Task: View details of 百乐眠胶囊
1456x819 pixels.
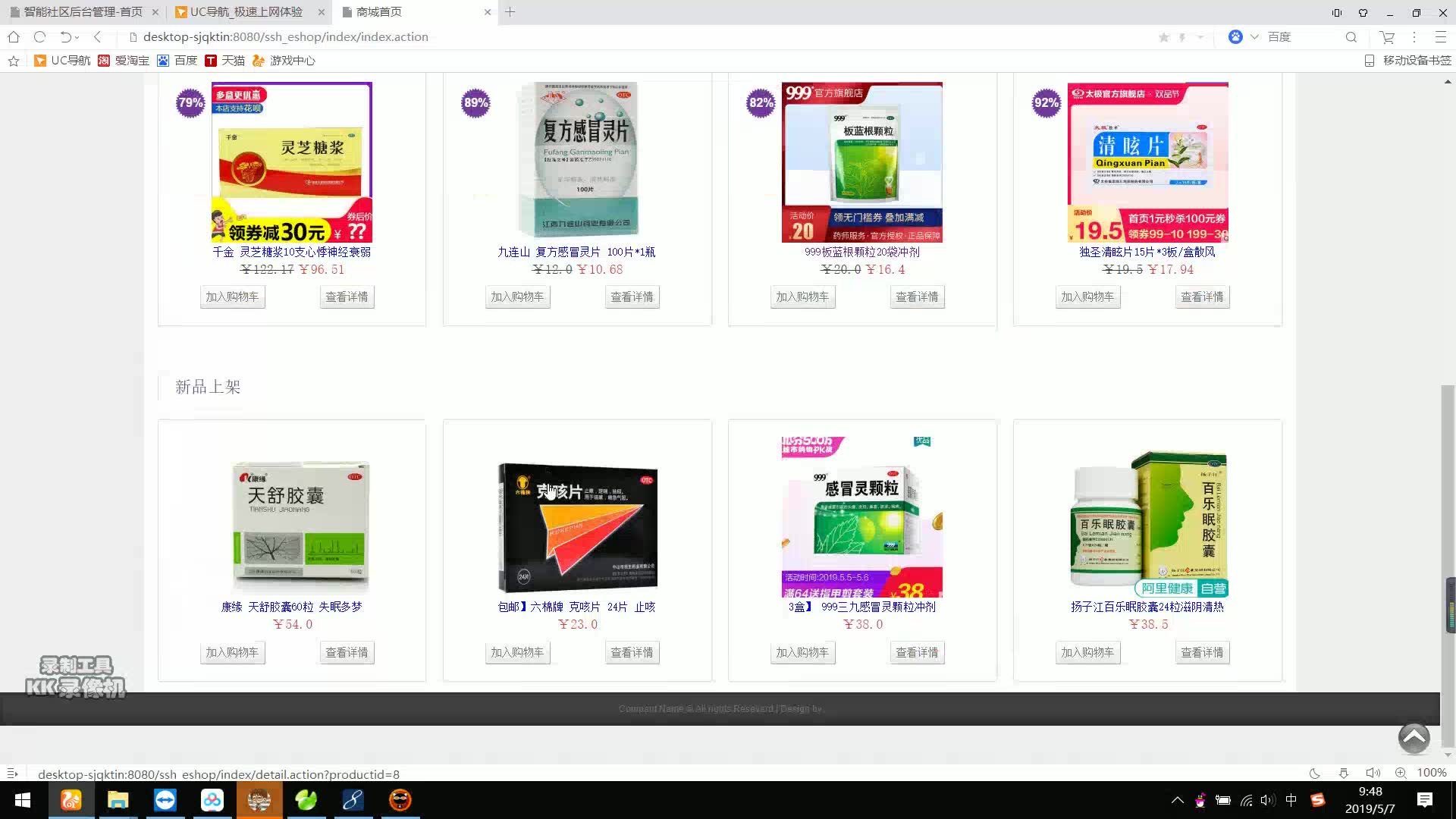Action: coord(1202,652)
